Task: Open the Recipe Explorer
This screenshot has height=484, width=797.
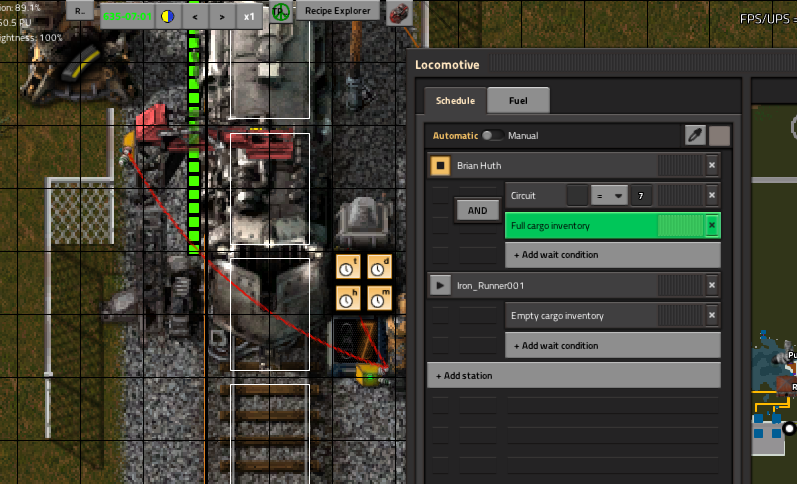Action: (x=338, y=11)
